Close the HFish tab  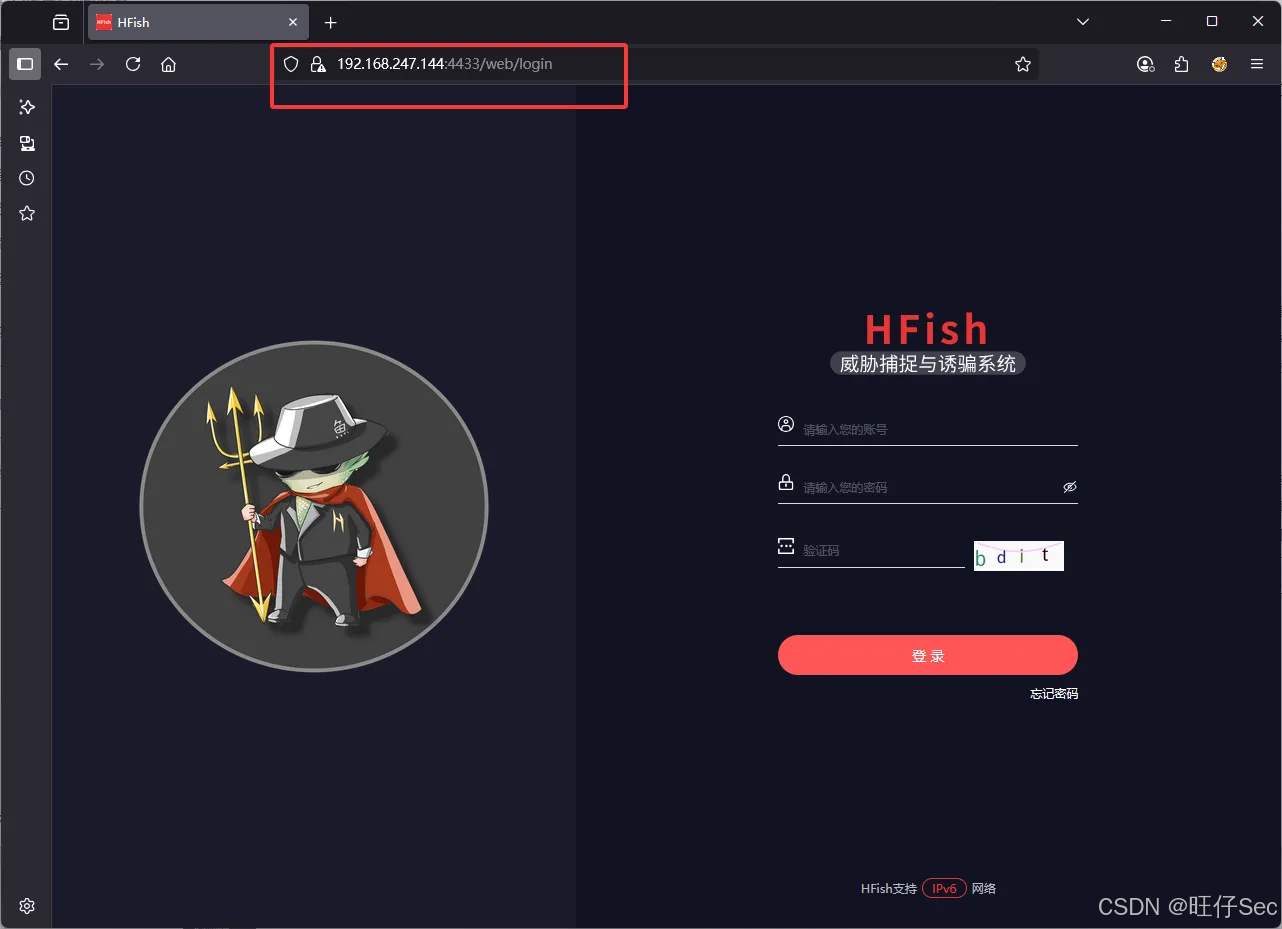293,22
